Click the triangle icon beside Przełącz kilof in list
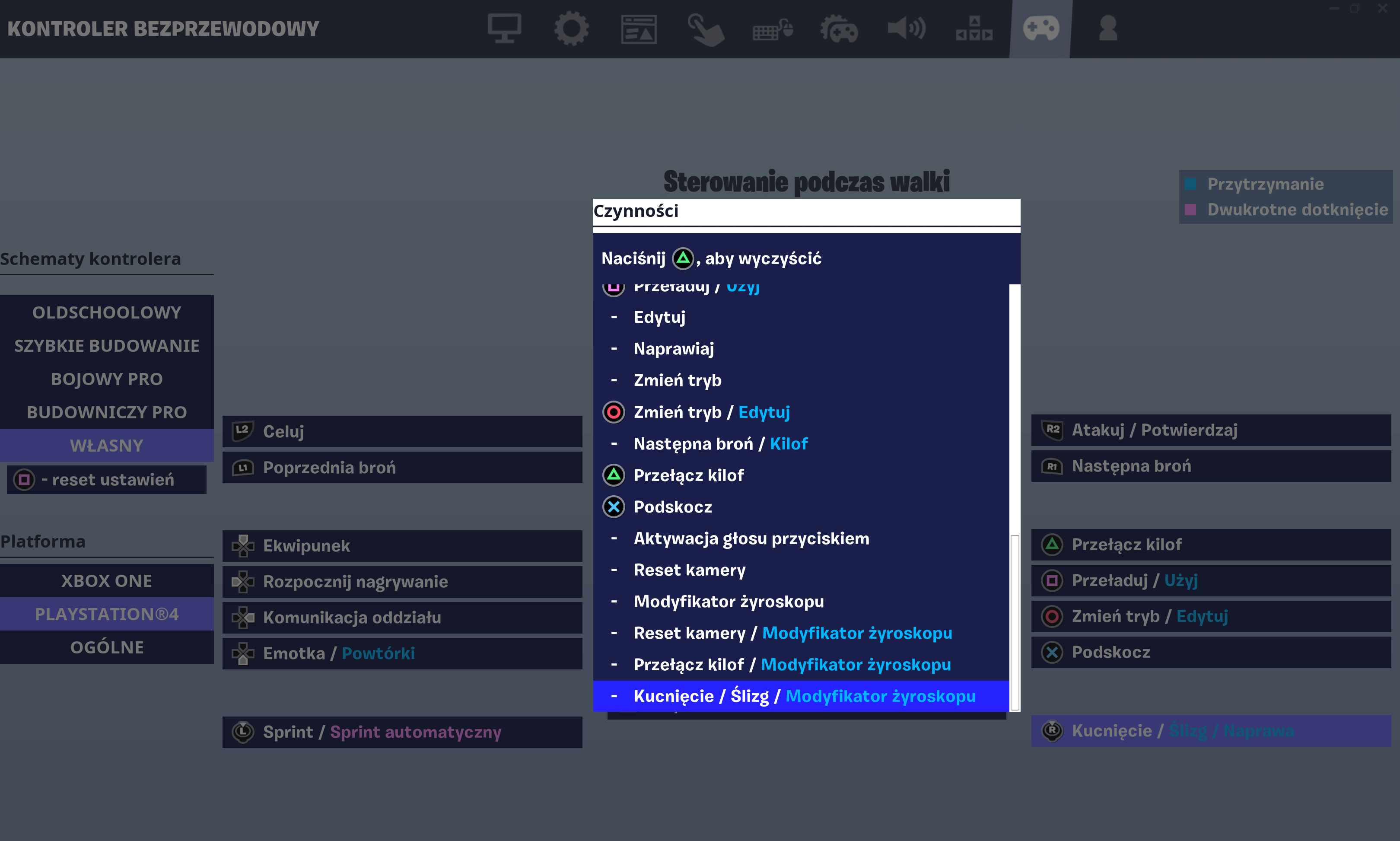 click(614, 475)
